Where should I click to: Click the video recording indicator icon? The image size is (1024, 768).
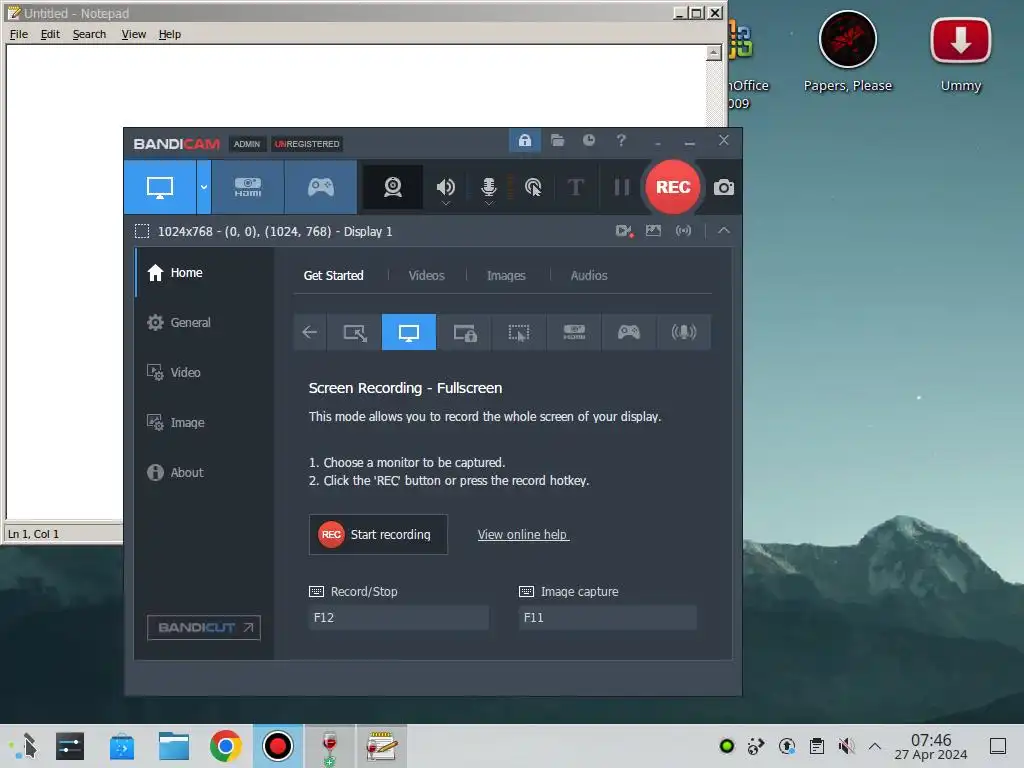click(624, 231)
